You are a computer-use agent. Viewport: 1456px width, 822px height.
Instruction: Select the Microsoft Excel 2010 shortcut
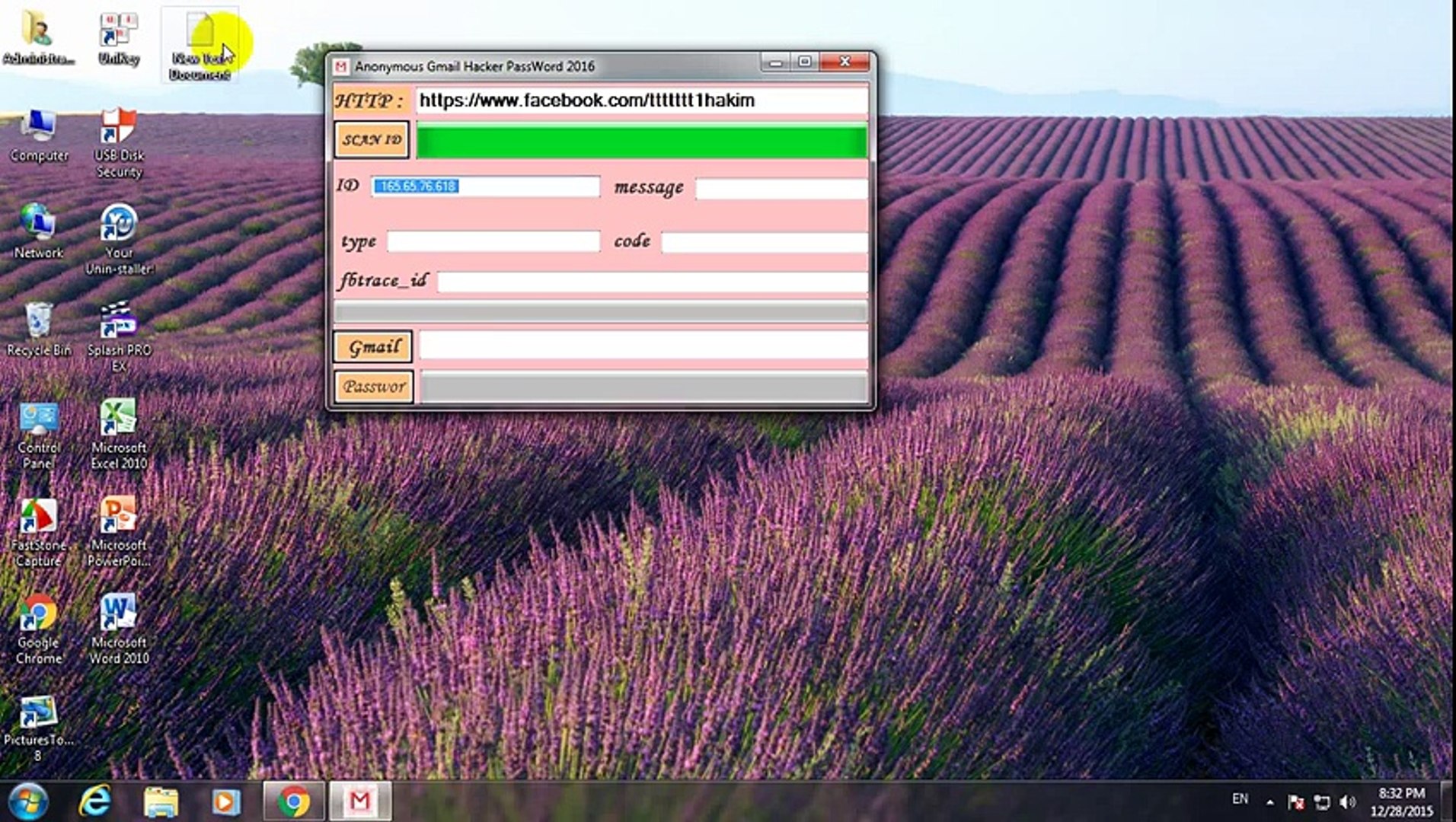pyautogui.click(x=119, y=435)
